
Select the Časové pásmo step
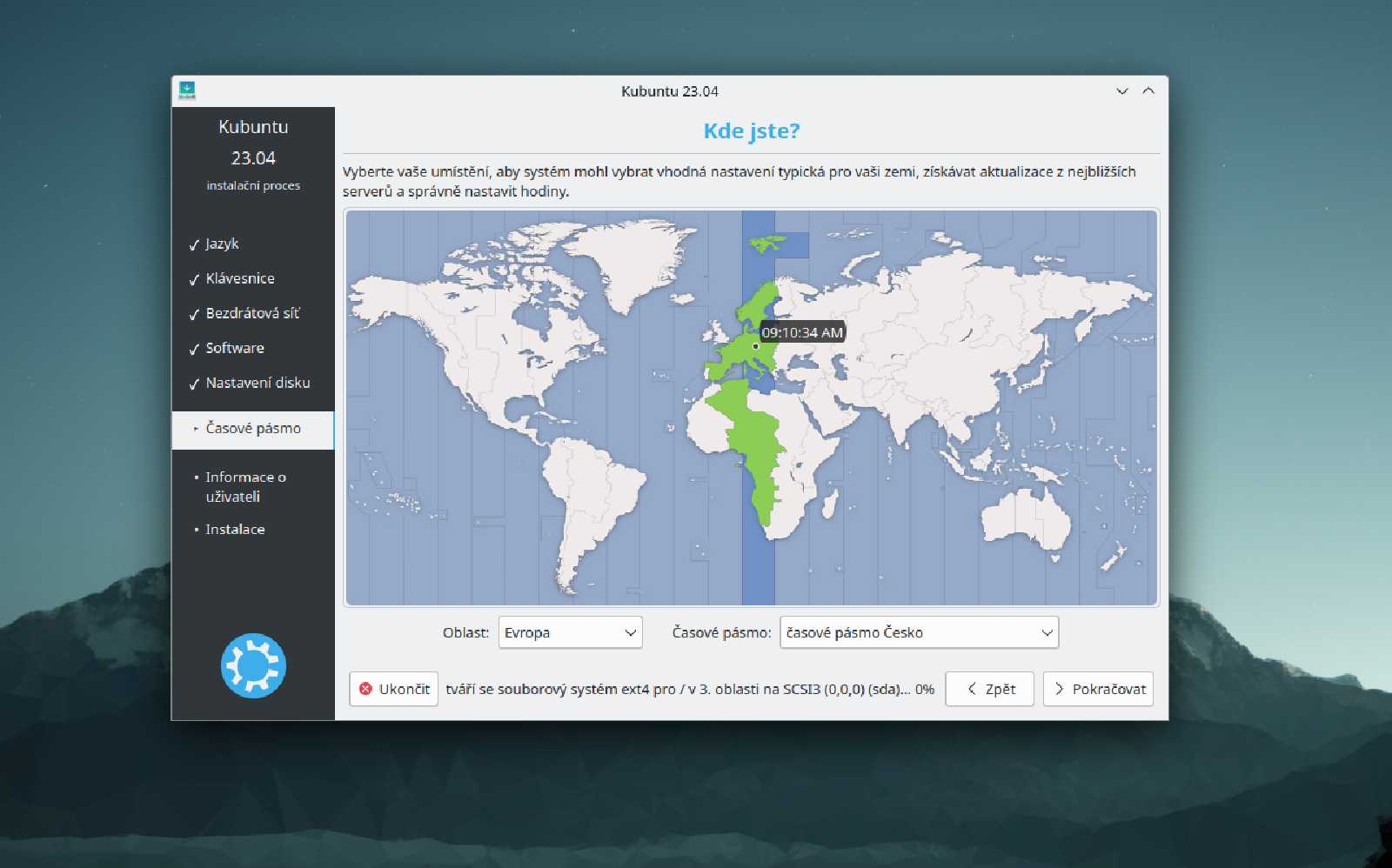click(253, 430)
